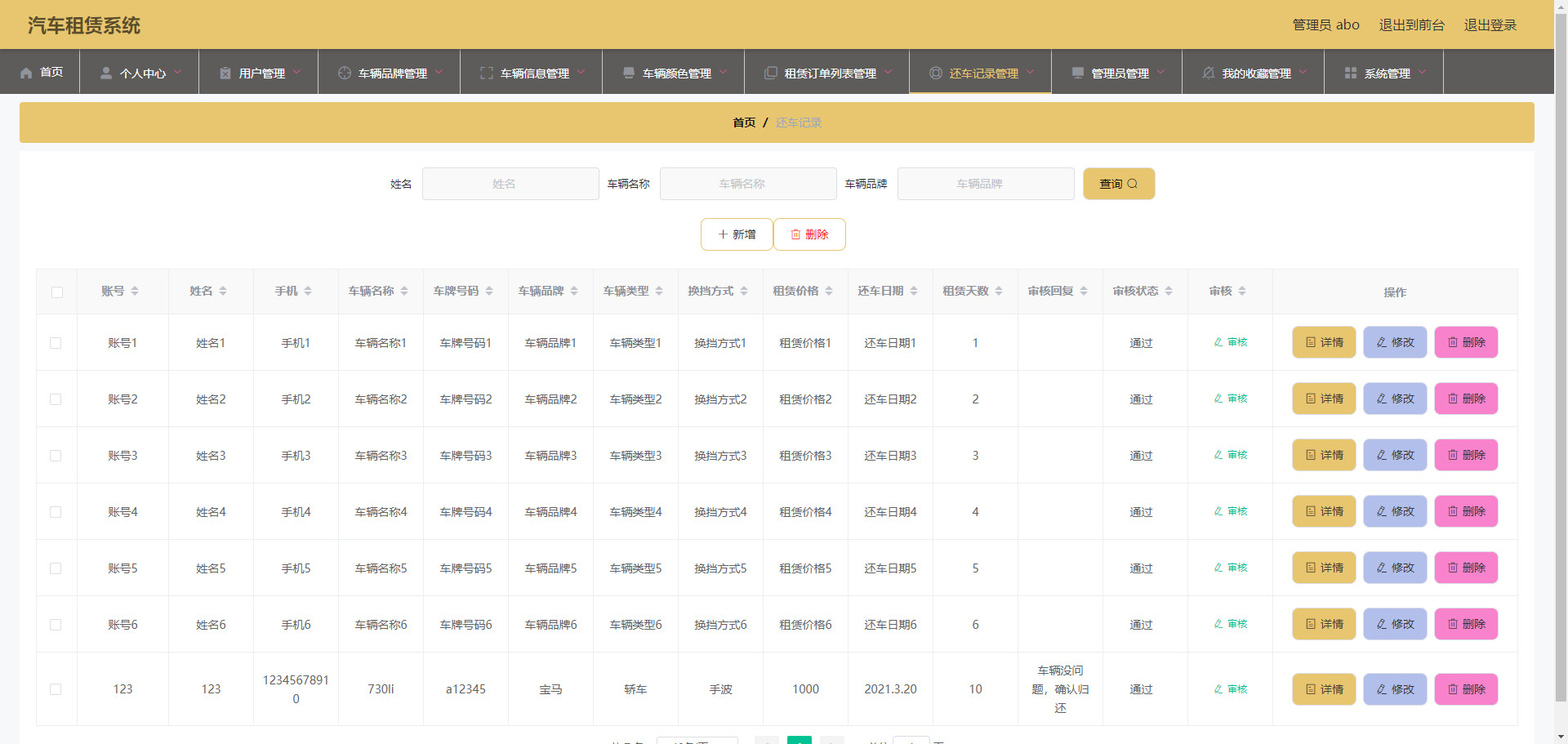
Task: Sort by 审核回复 column arrows
Action: point(1084,291)
